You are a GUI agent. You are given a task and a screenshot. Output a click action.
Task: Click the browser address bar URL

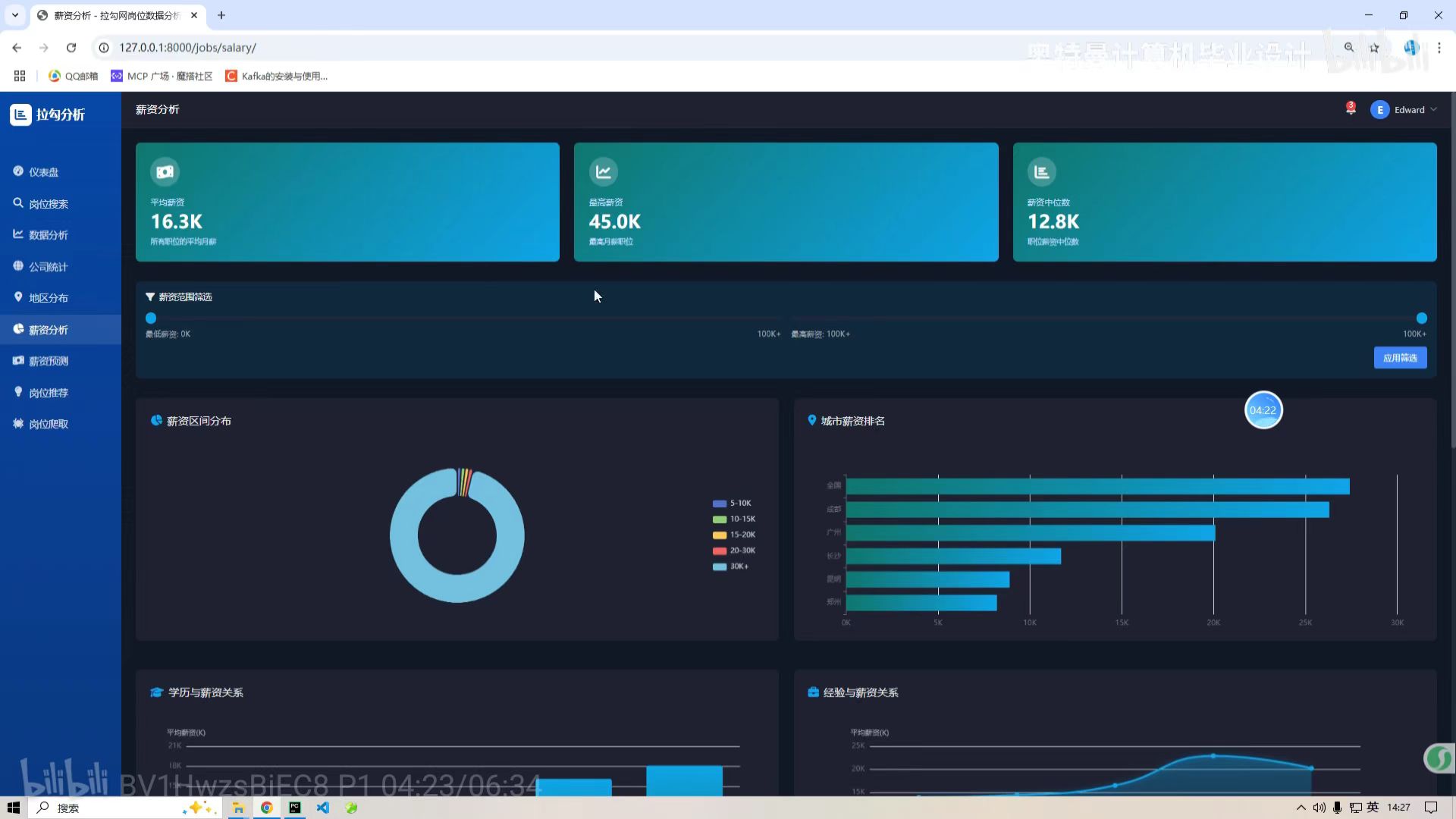[x=187, y=48]
